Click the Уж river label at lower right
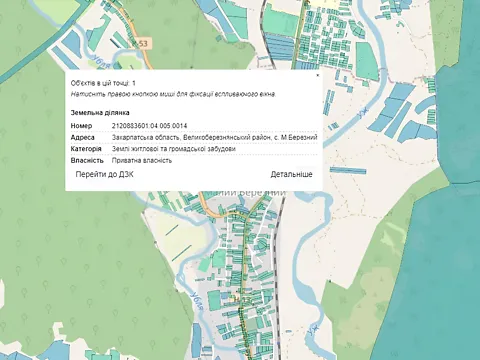This screenshot has width=480, height=360. point(314,329)
